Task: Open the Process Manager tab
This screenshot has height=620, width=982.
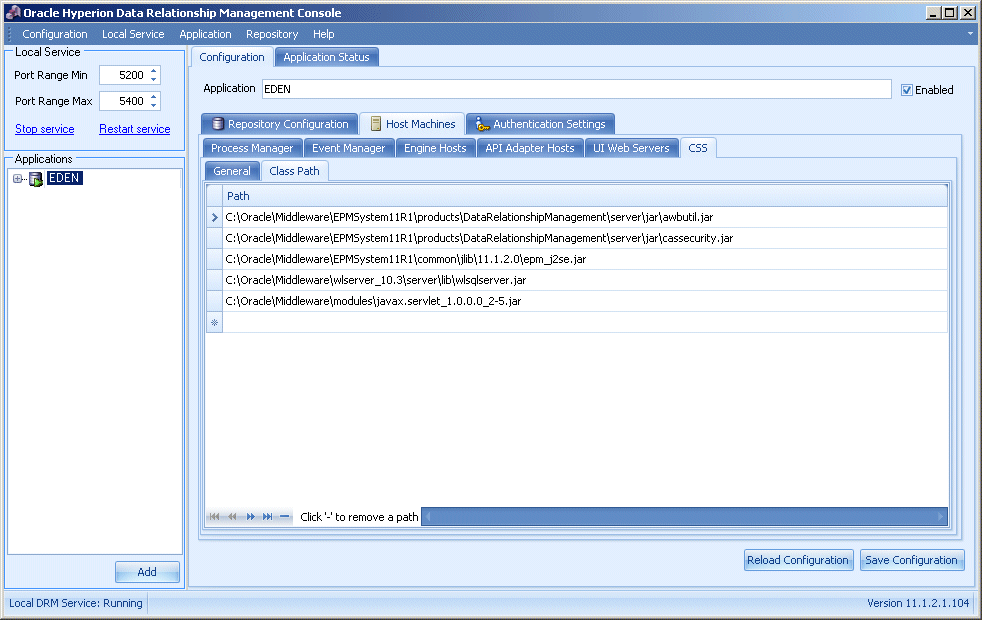Action: pyautogui.click(x=252, y=148)
